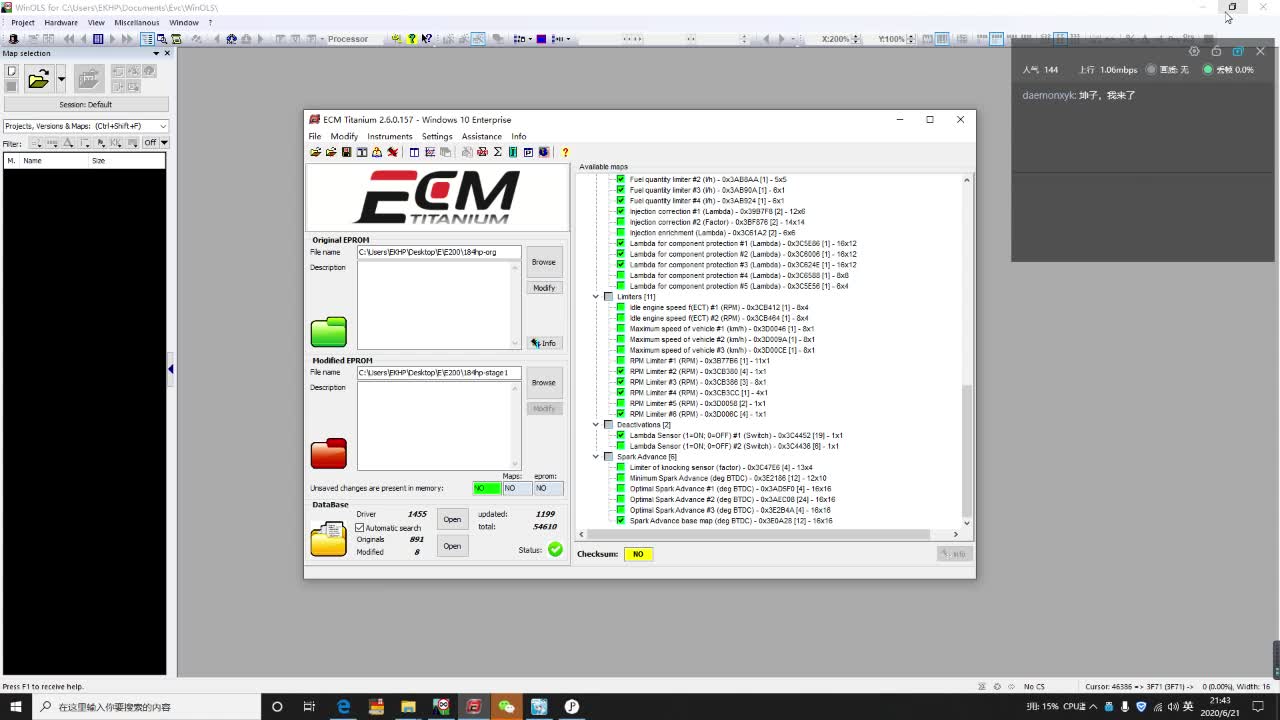The height and width of the screenshot is (720, 1280).
Task: Open the Instruments menu
Action: [390, 136]
